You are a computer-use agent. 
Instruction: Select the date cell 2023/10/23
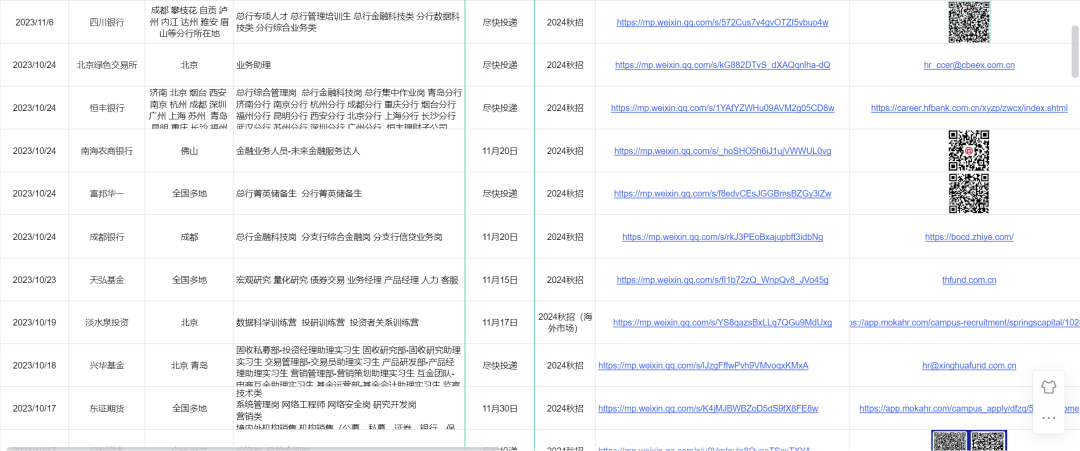(x=33, y=280)
